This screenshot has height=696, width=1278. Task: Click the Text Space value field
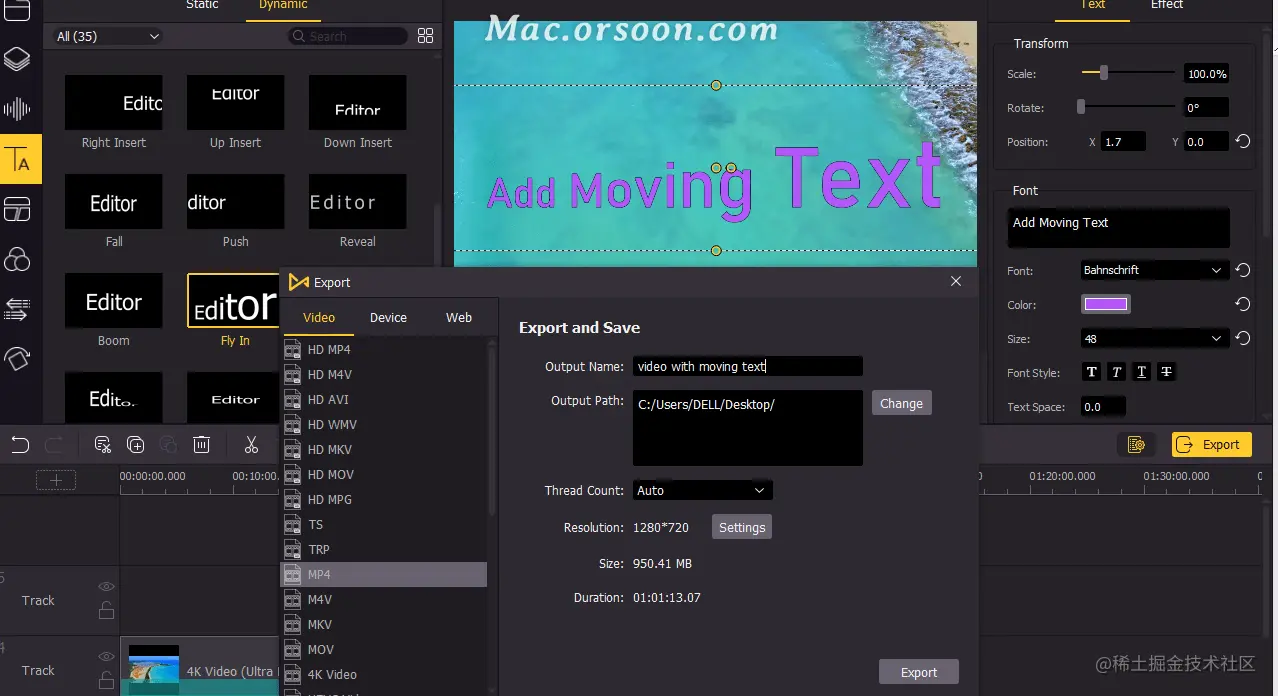pyautogui.click(x=1103, y=407)
